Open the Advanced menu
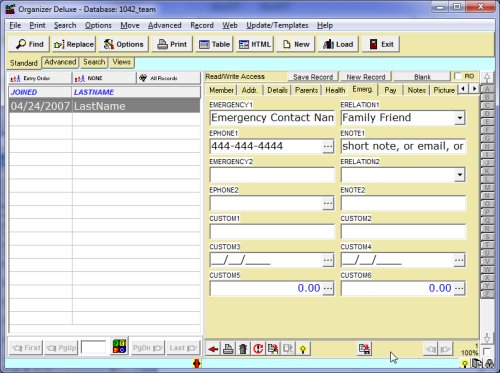Image resolution: width=500 pixels, height=373 pixels. (x=165, y=25)
